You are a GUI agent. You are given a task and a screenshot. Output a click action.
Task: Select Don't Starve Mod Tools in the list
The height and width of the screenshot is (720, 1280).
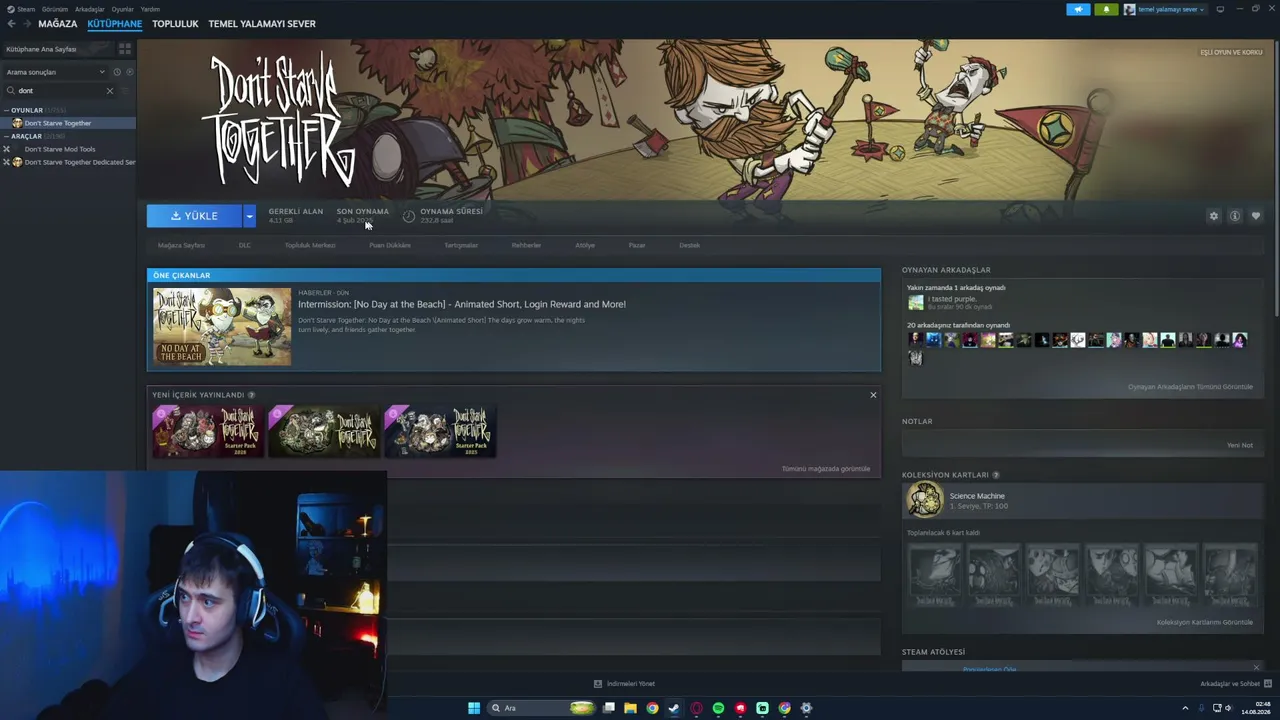(x=68, y=149)
